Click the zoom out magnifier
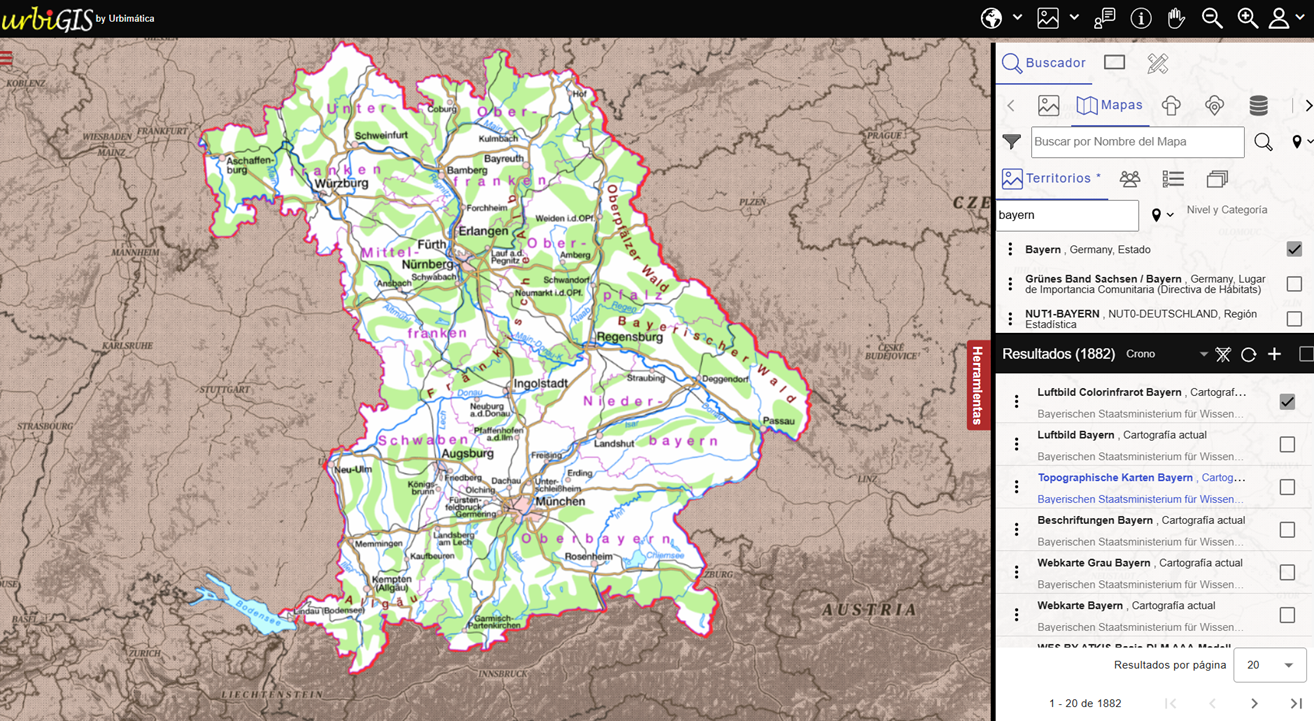This screenshot has width=1314, height=721. [x=1212, y=18]
